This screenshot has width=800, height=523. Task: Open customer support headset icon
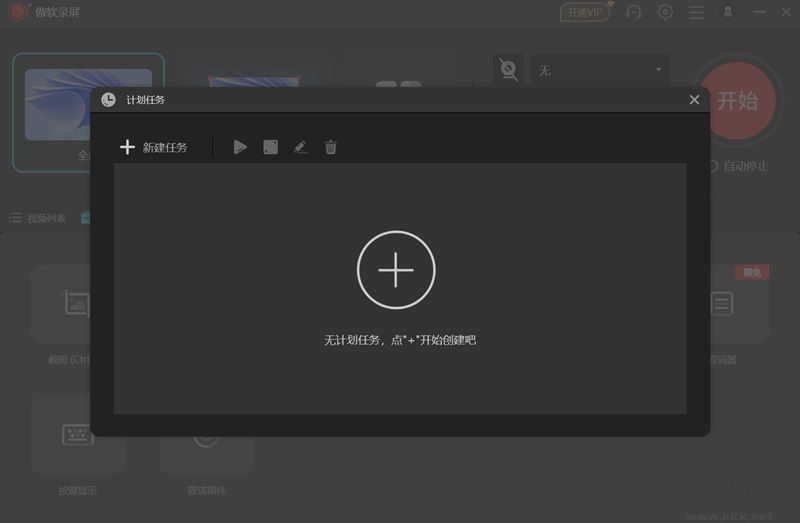[x=633, y=12]
